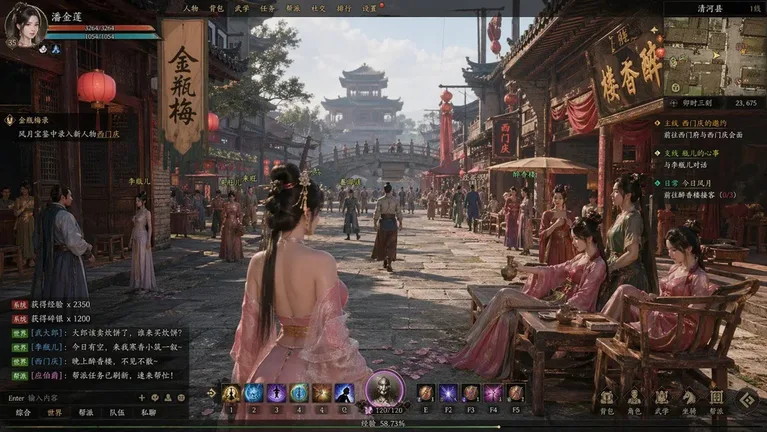Click the skill bar arrow toggle icon
This screenshot has width=767, height=432.
[212, 393]
